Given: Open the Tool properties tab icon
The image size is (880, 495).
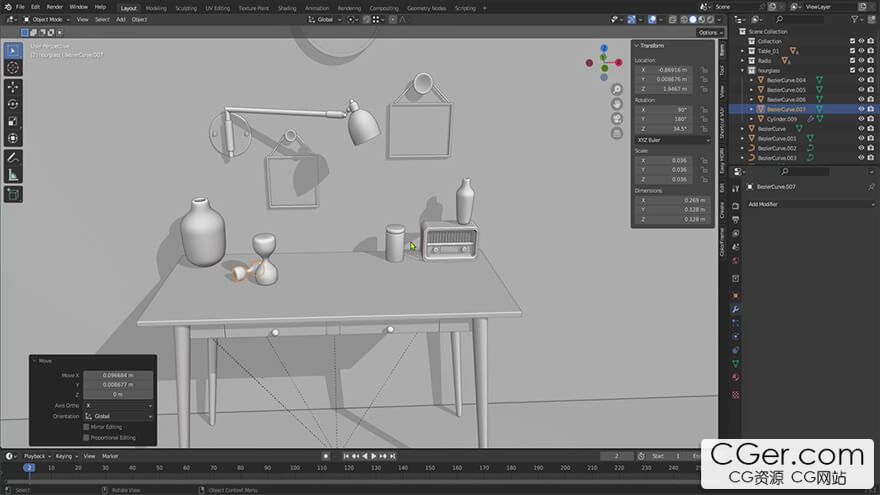Looking at the screenshot, I should click(736, 189).
